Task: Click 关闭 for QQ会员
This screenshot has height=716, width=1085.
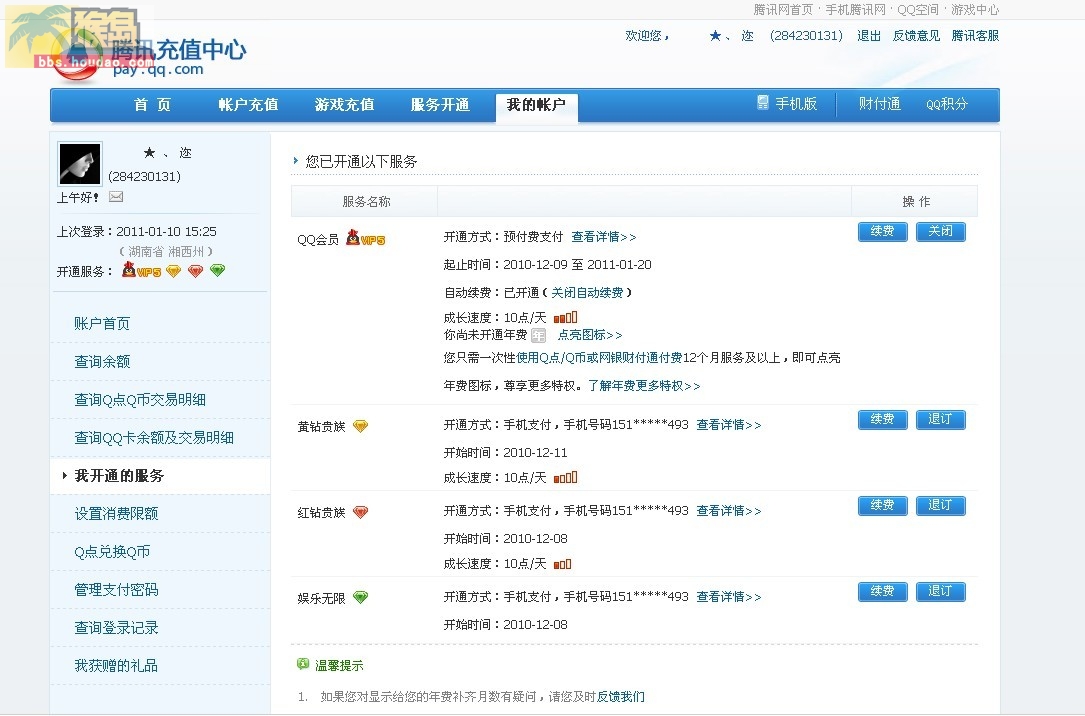Action: click(x=940, y=231)
